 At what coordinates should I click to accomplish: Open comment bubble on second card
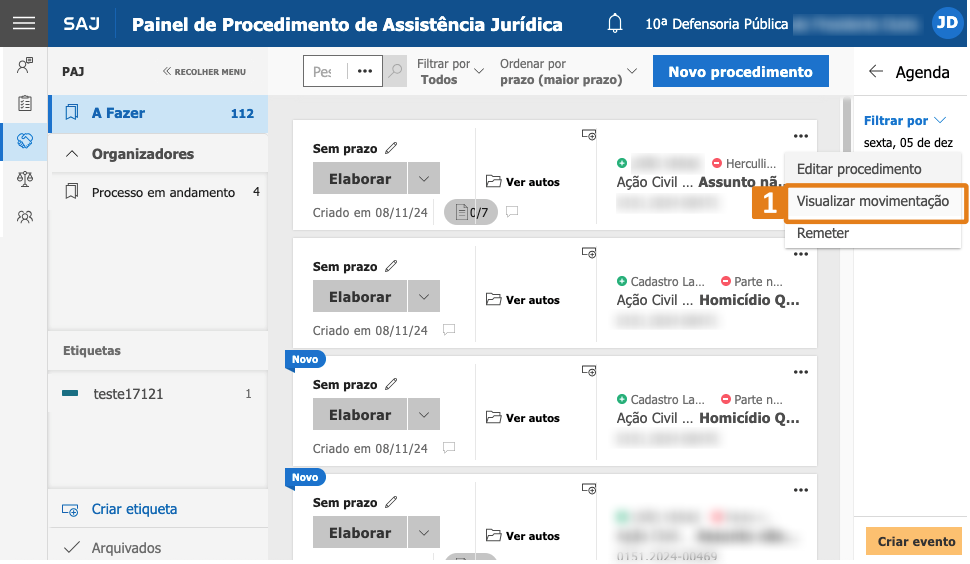tap(449, 330)
